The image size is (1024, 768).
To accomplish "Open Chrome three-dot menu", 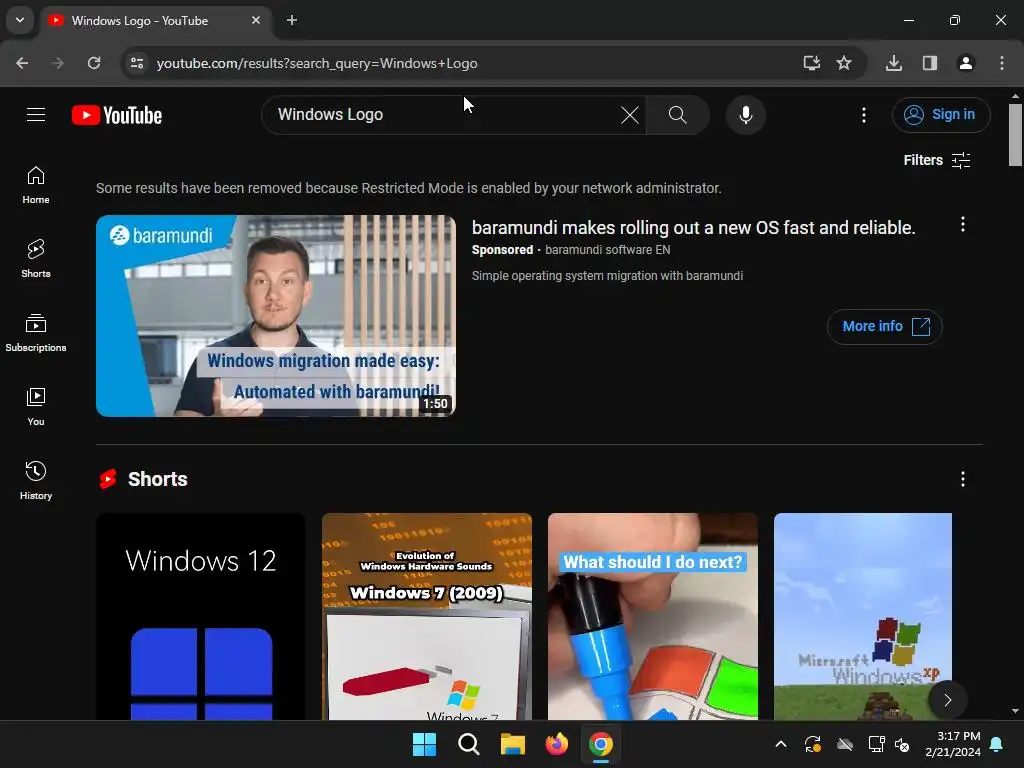I will click(x=1001, y=63).
